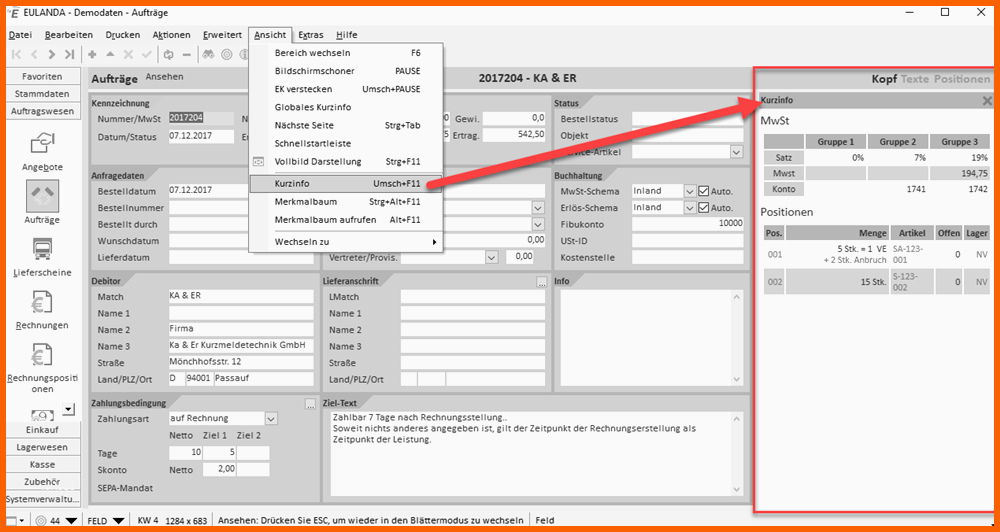Image resolution: width=1000 pixels, height=532 pixels.
Task: Click ellipsis button in Lieferanschrift header
Action: 541,281
